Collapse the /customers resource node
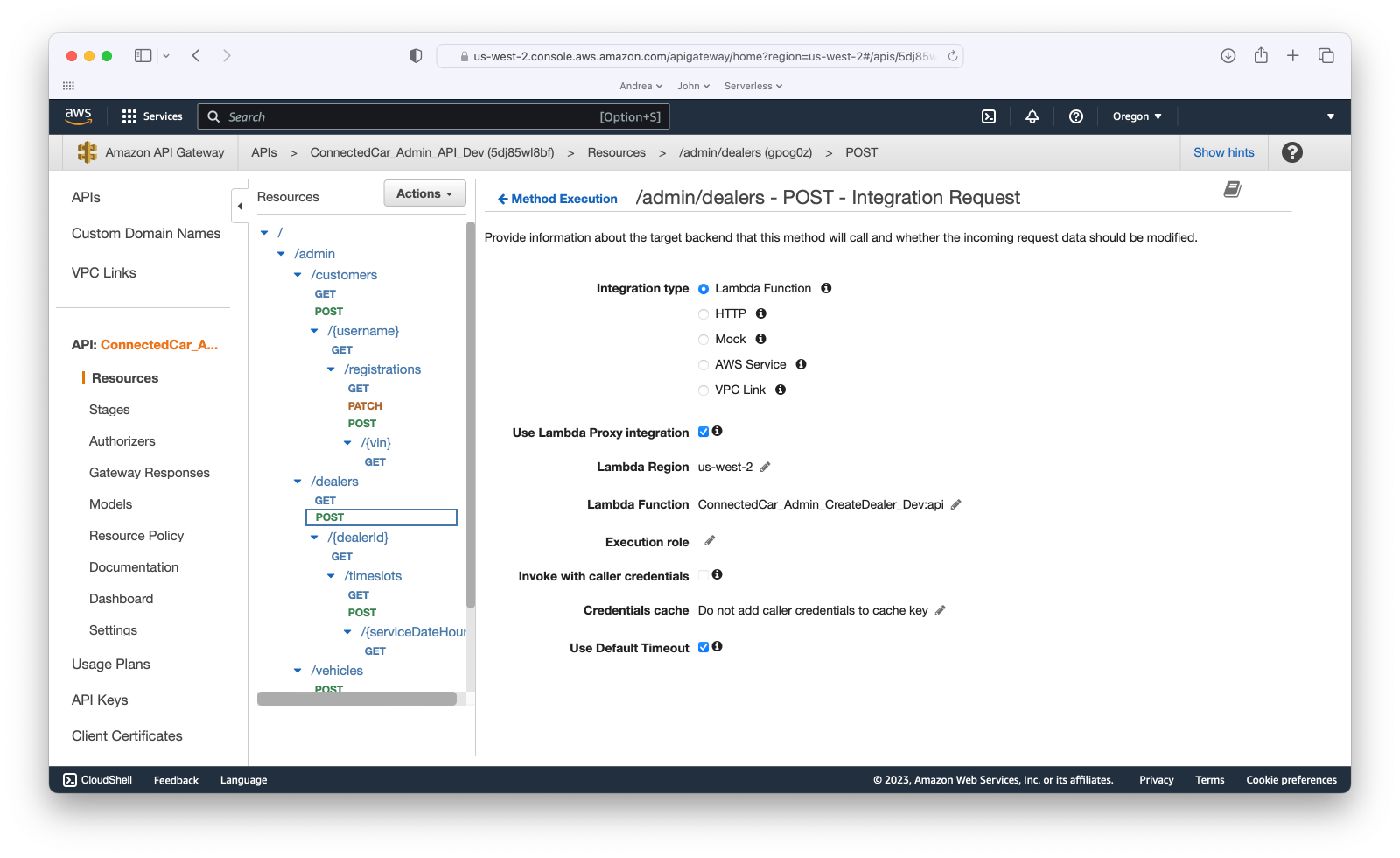Screen dimensions: 1400x858 click(x=297, y=275)
